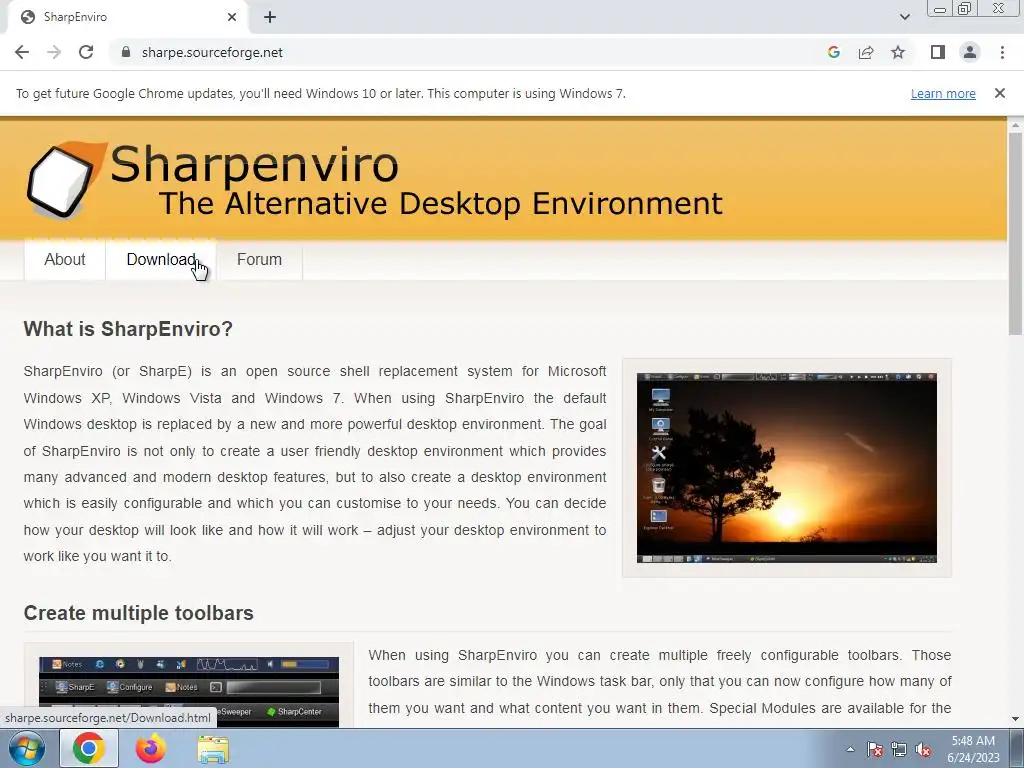The height and width of the screenshot is (768, 1024).
Task: Select the SharpEnviro browser tab
Action: (x=127, y=17)
